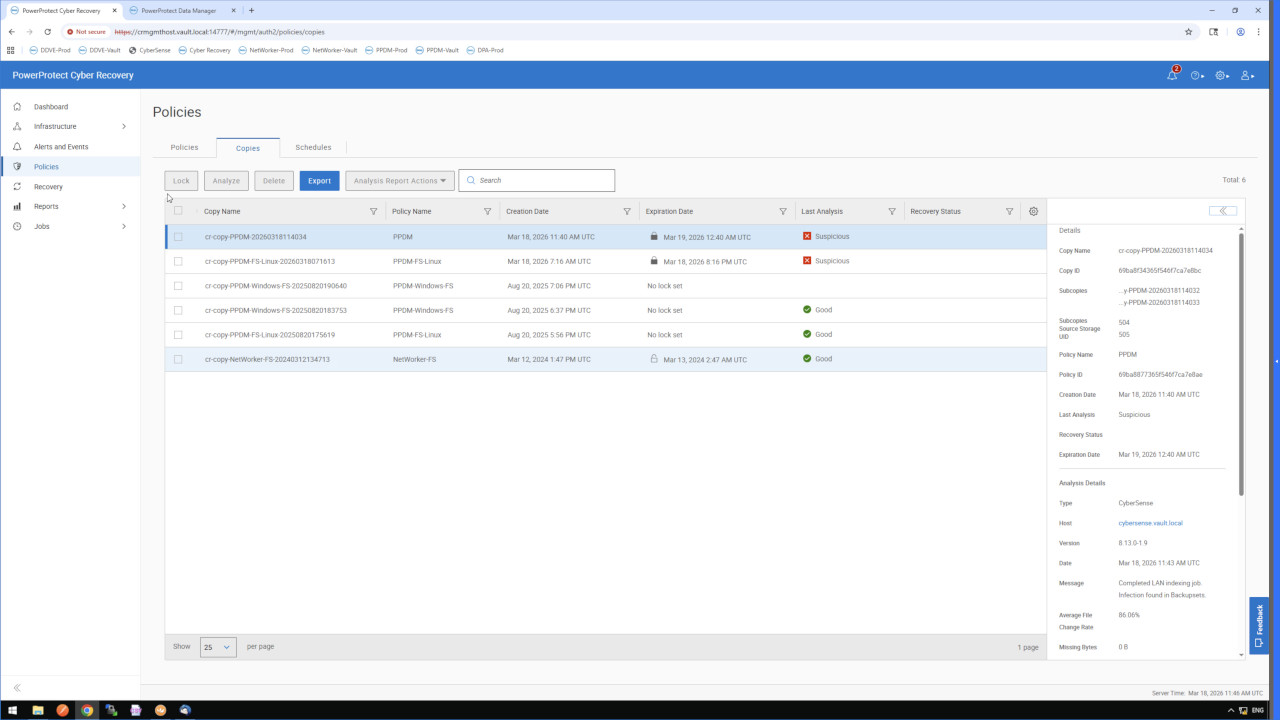Open the table column settings gear
1280x720 pixels.
[1034, 211]
